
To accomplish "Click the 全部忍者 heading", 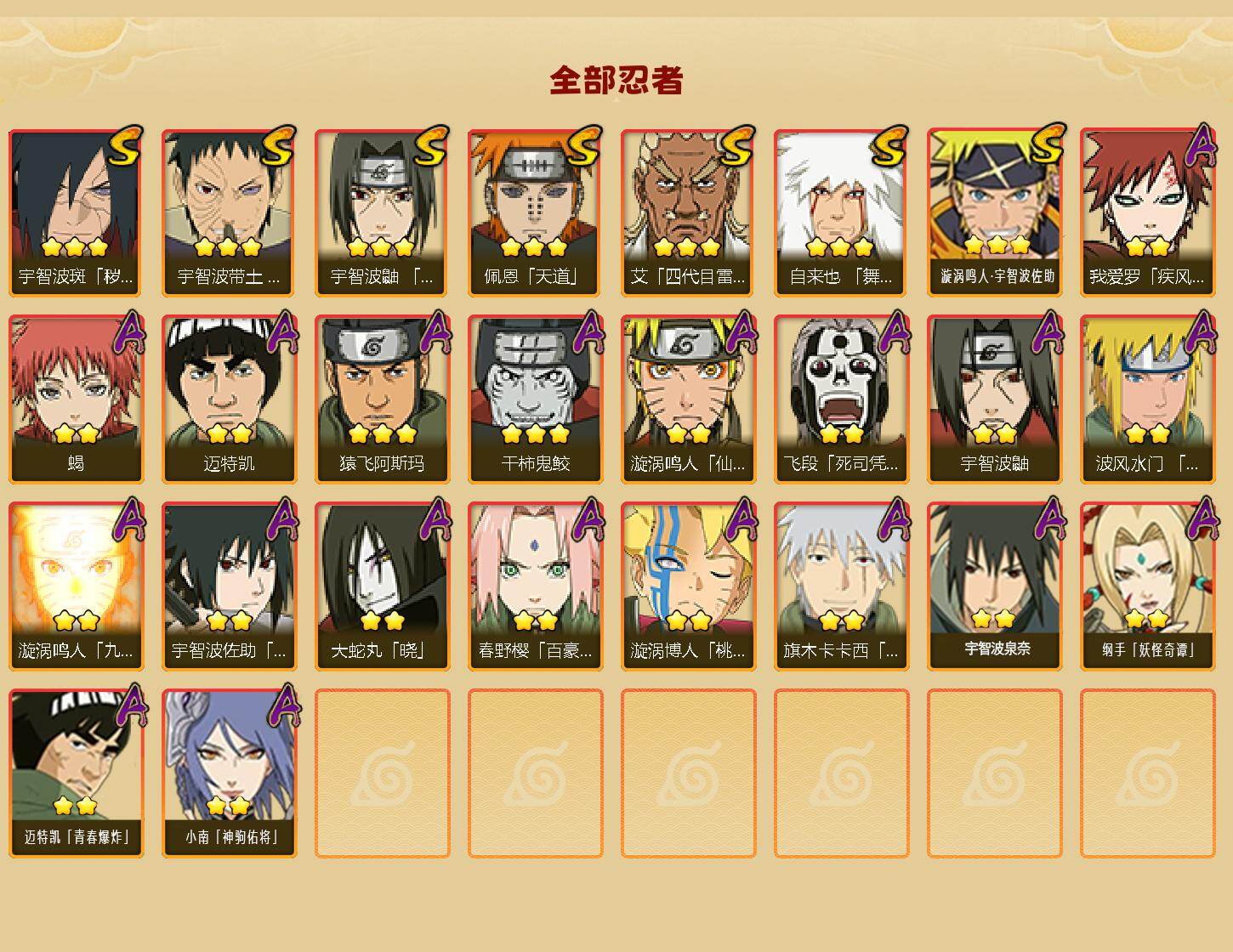I will pos(616,81).
